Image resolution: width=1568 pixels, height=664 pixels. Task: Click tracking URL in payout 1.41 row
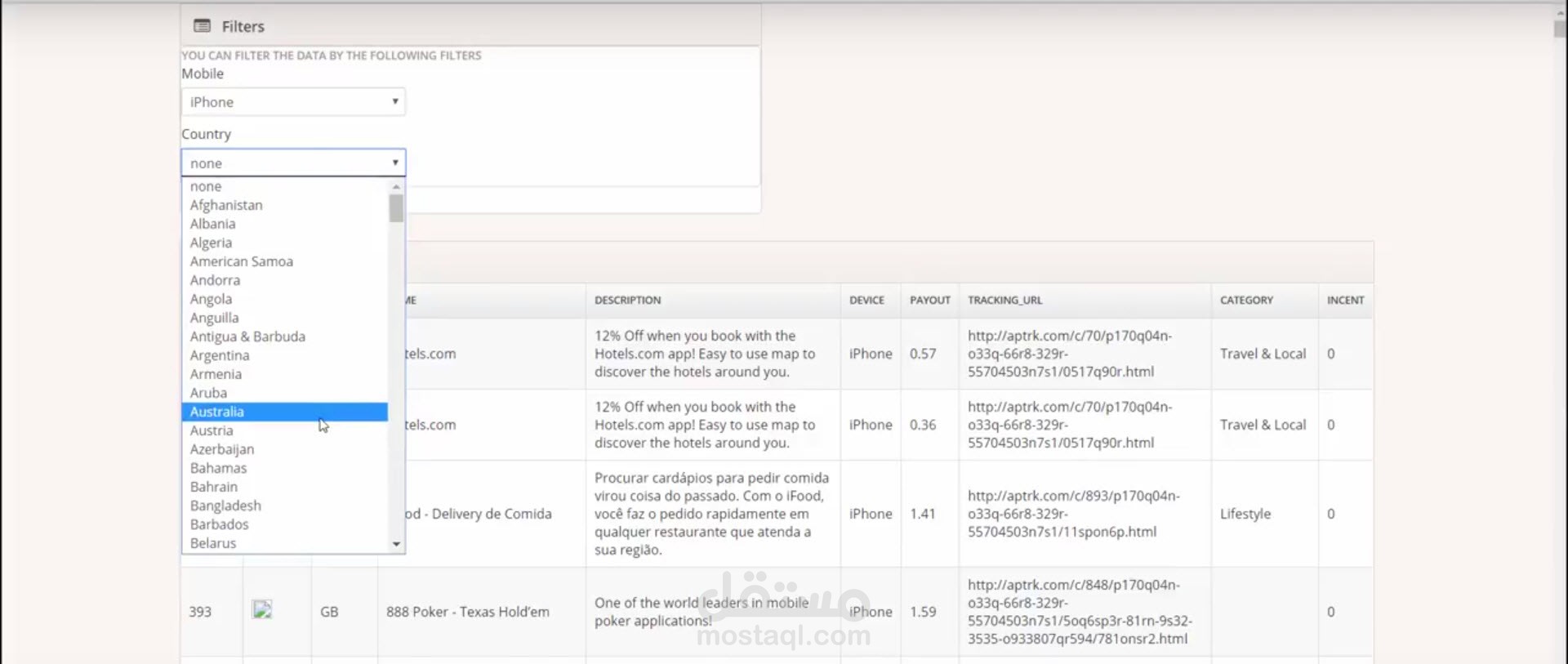[x=1074, y=514]
